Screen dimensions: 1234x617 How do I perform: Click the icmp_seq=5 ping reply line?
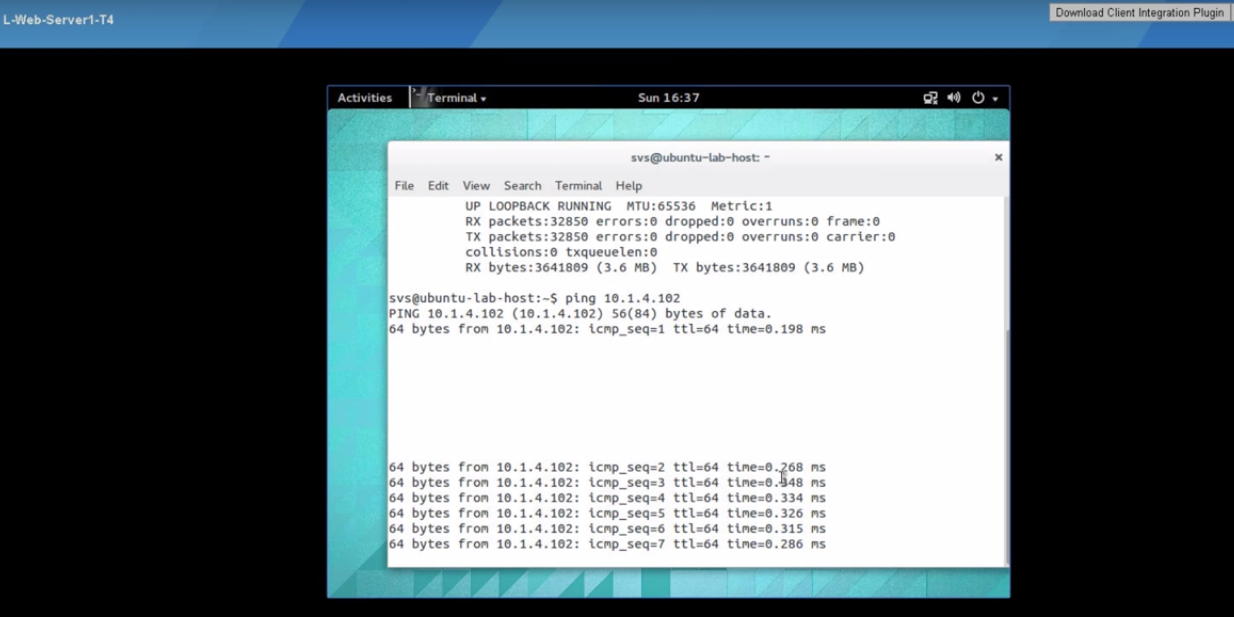coord(607,513)
